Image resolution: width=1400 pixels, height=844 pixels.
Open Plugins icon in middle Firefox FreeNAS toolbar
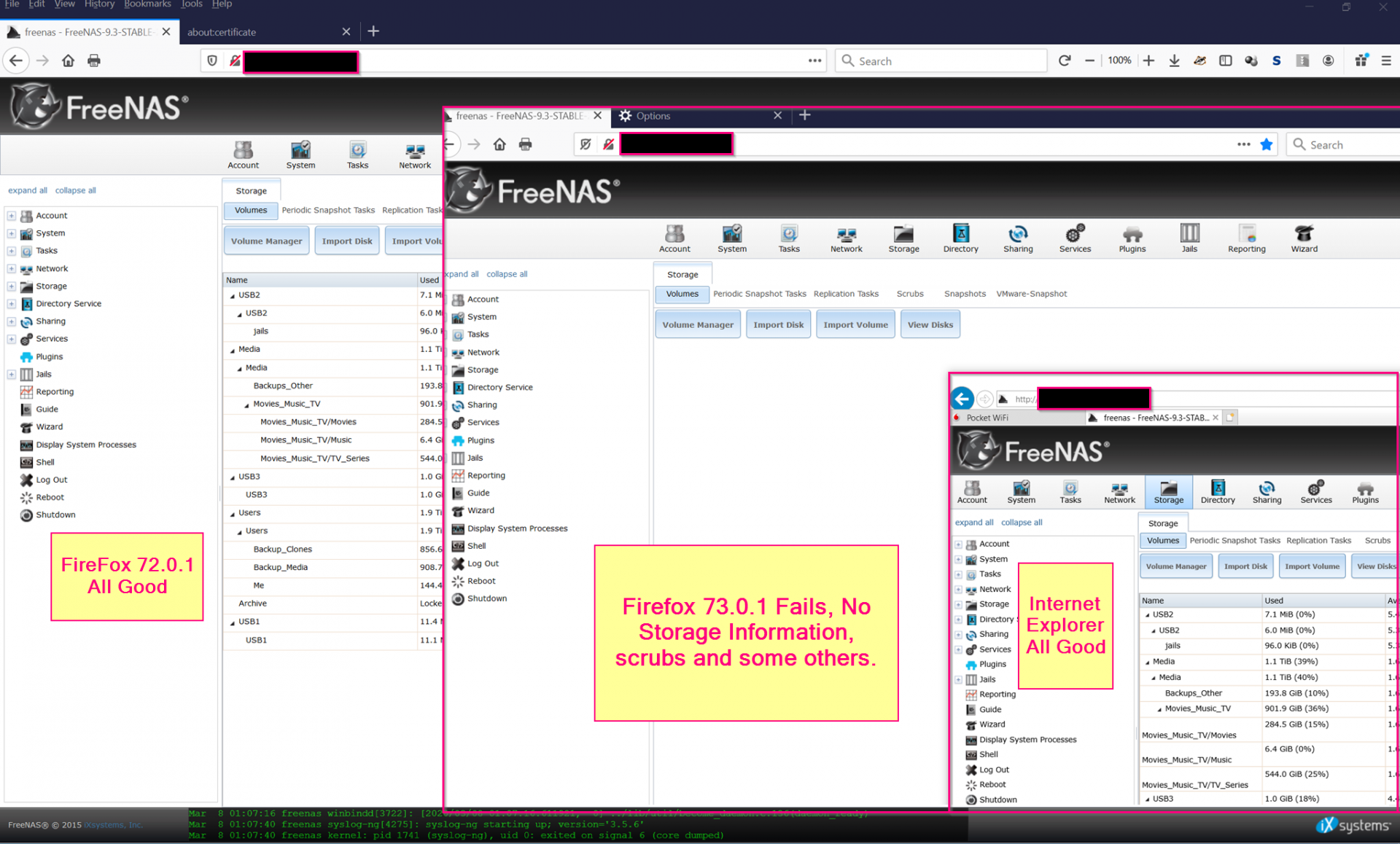click(1132, 238)
